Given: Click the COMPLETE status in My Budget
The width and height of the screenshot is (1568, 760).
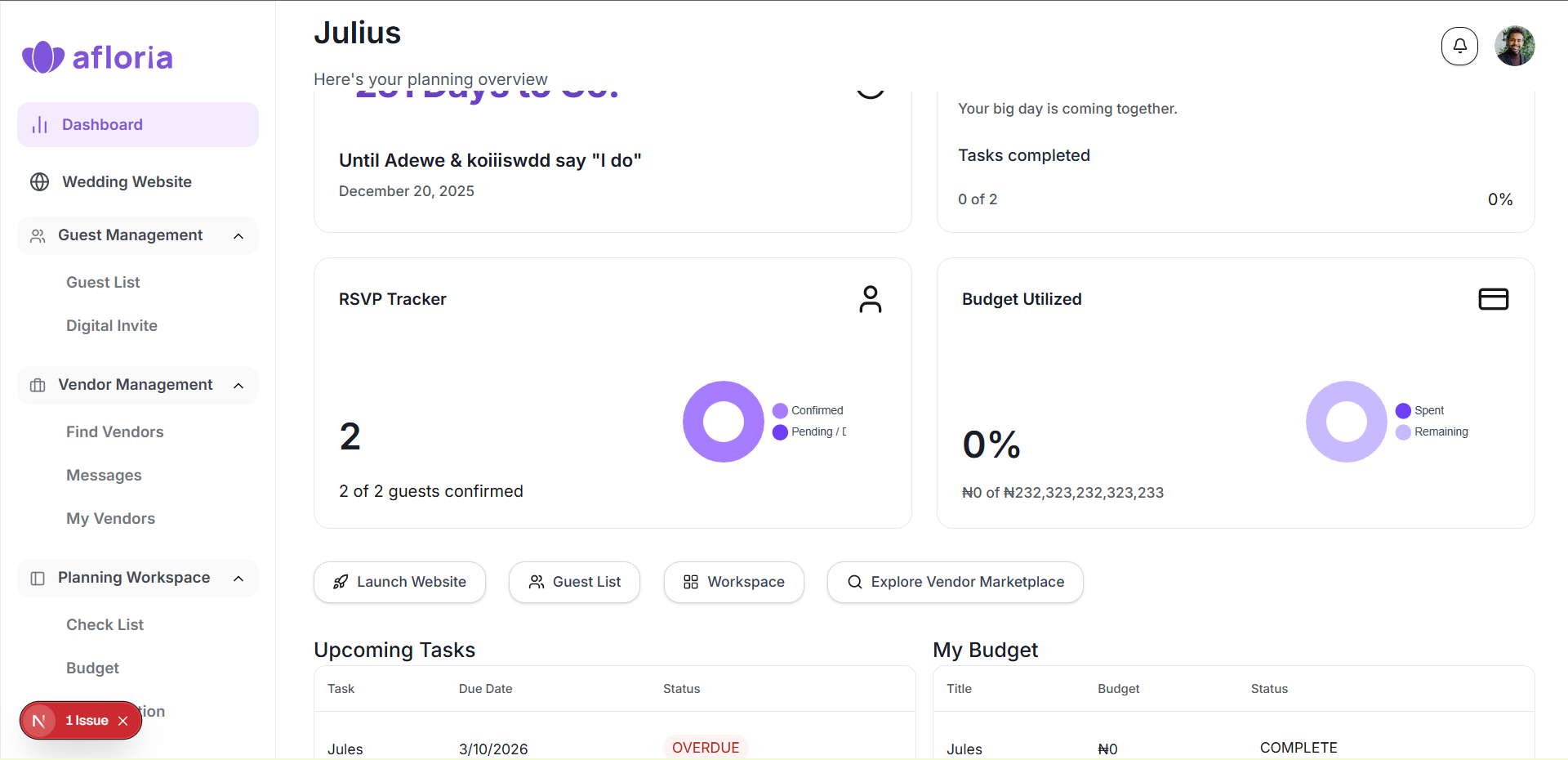Looking at the screenshot, I should [1298, 748].
